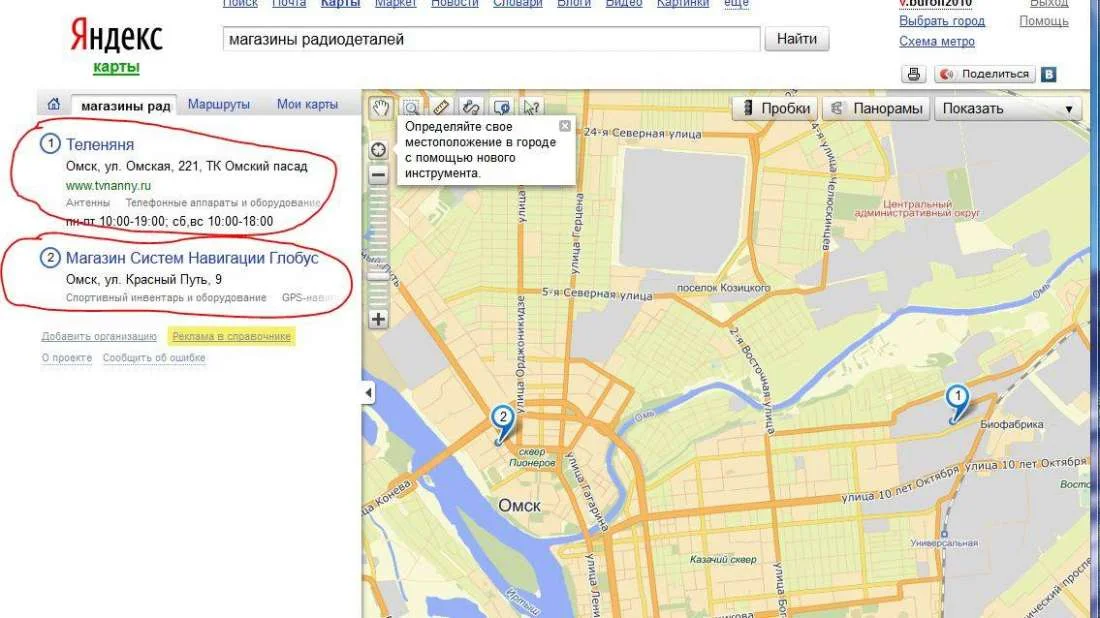The image size is (1100, 618).
Task: Open the Теленяня result
Action: 100,145
